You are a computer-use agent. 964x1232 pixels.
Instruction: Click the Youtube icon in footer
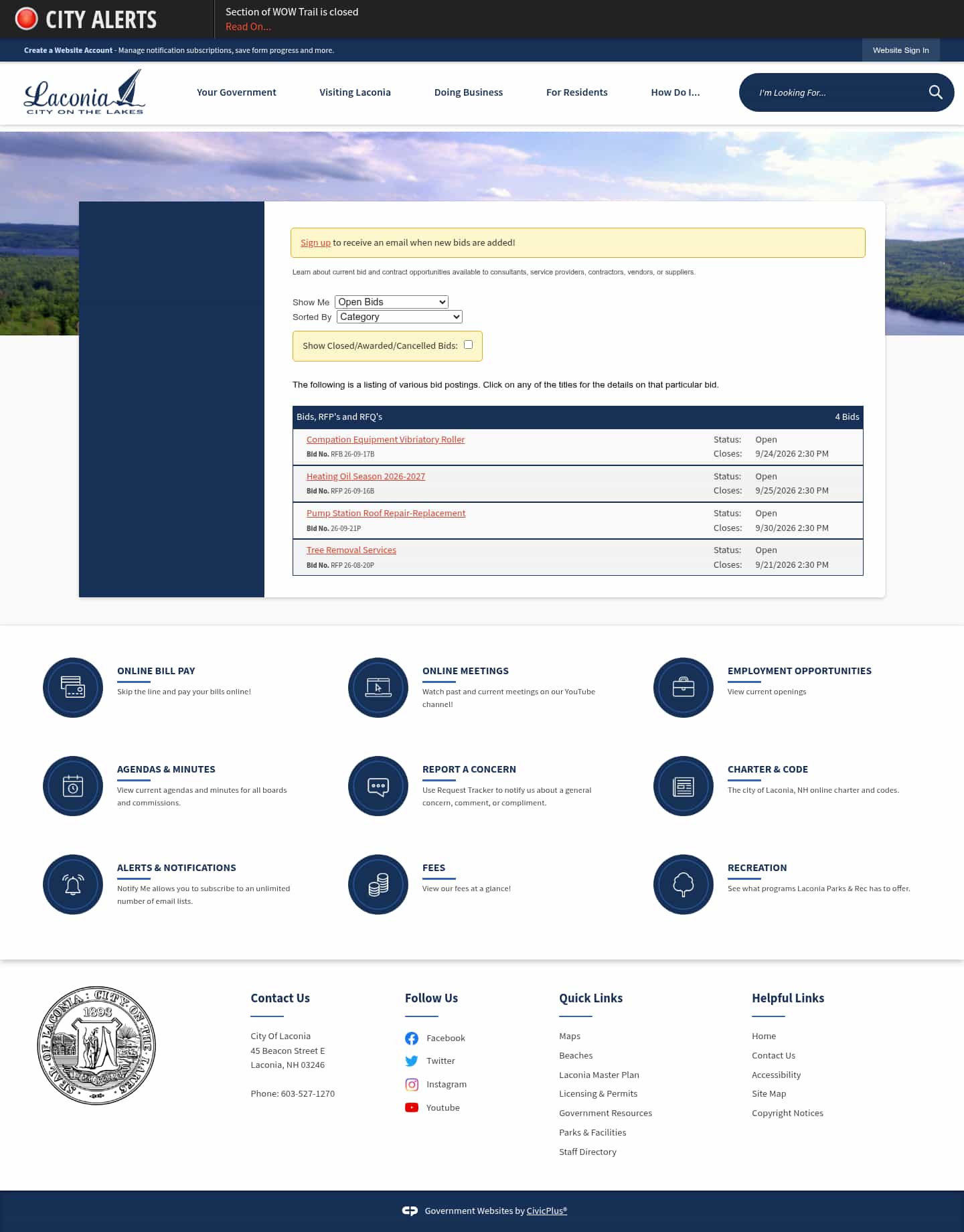click(x=412, y=1107)
